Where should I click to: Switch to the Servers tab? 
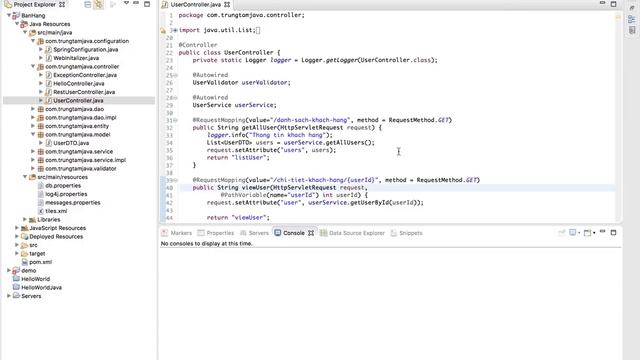tap(254, 233)
